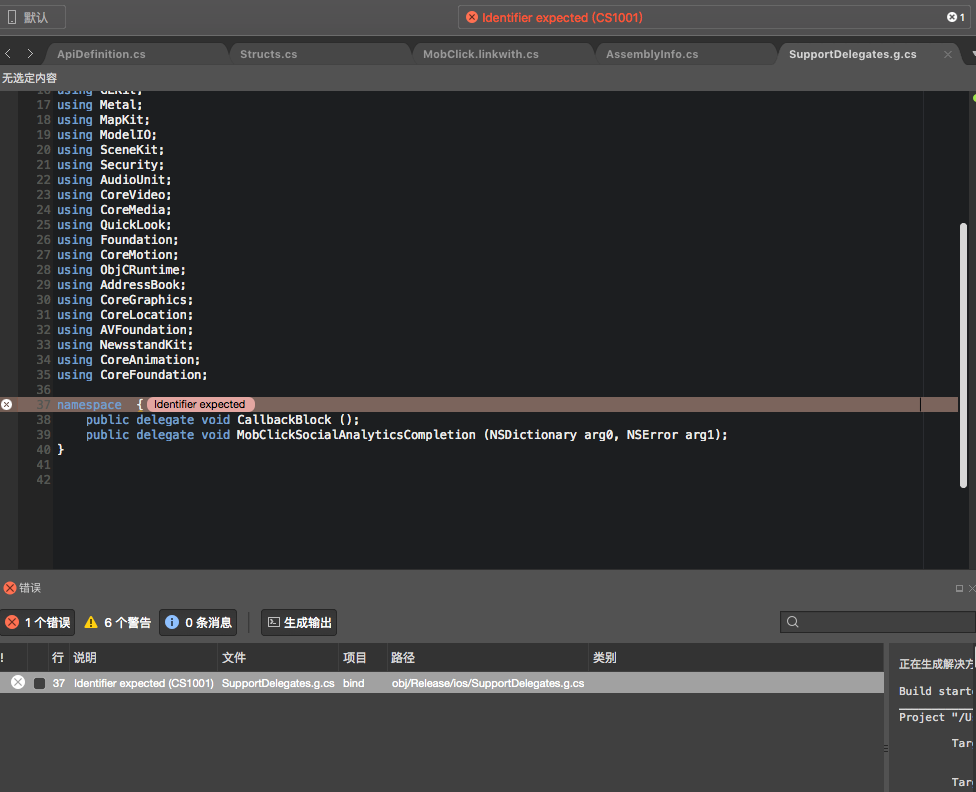Viewport: 976px width, 792px height.
Task: Click the error description 'Identifier expected (CS1001)'
Action: tap(144, 683)
